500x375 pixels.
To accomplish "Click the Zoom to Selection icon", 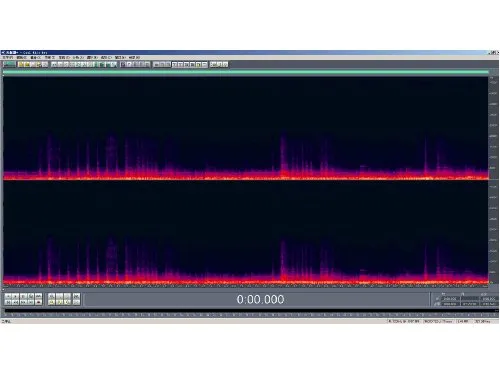I will click(51, 302).
